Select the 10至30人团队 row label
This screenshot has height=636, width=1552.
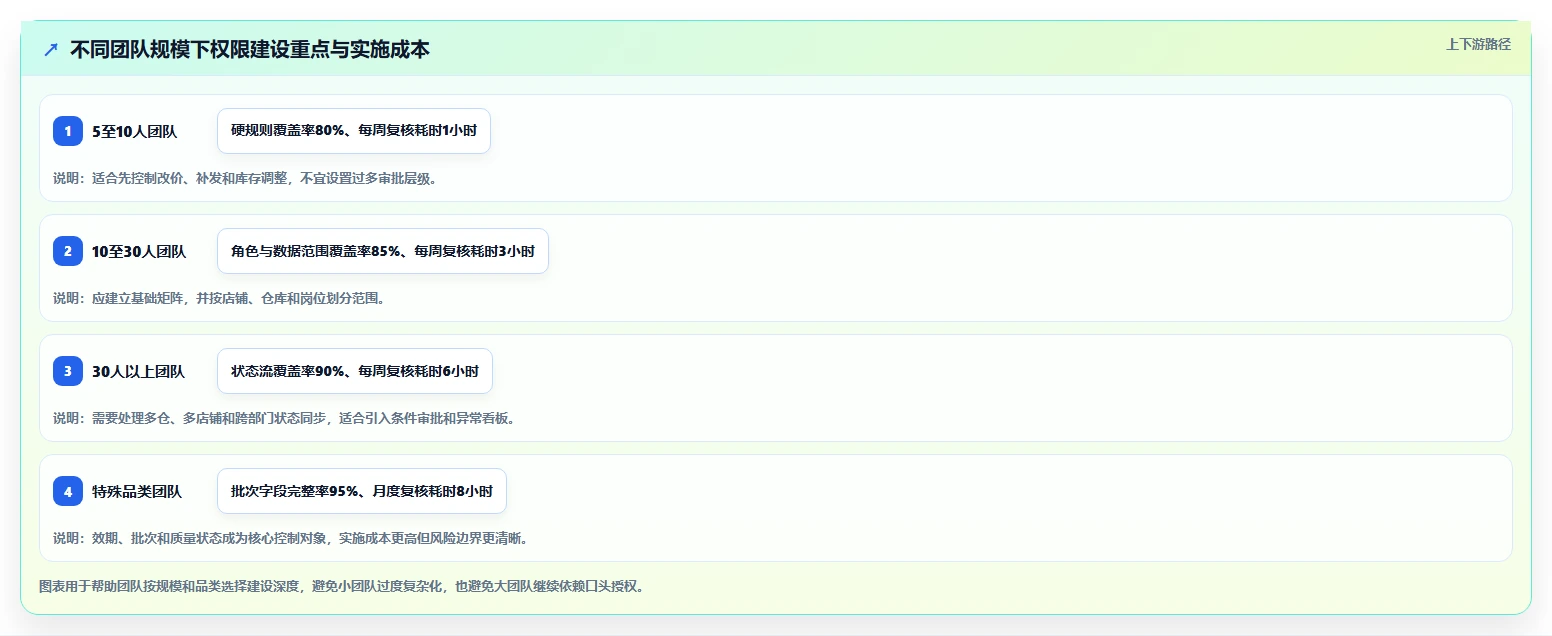pyautogui.click(x=139, y=251)
